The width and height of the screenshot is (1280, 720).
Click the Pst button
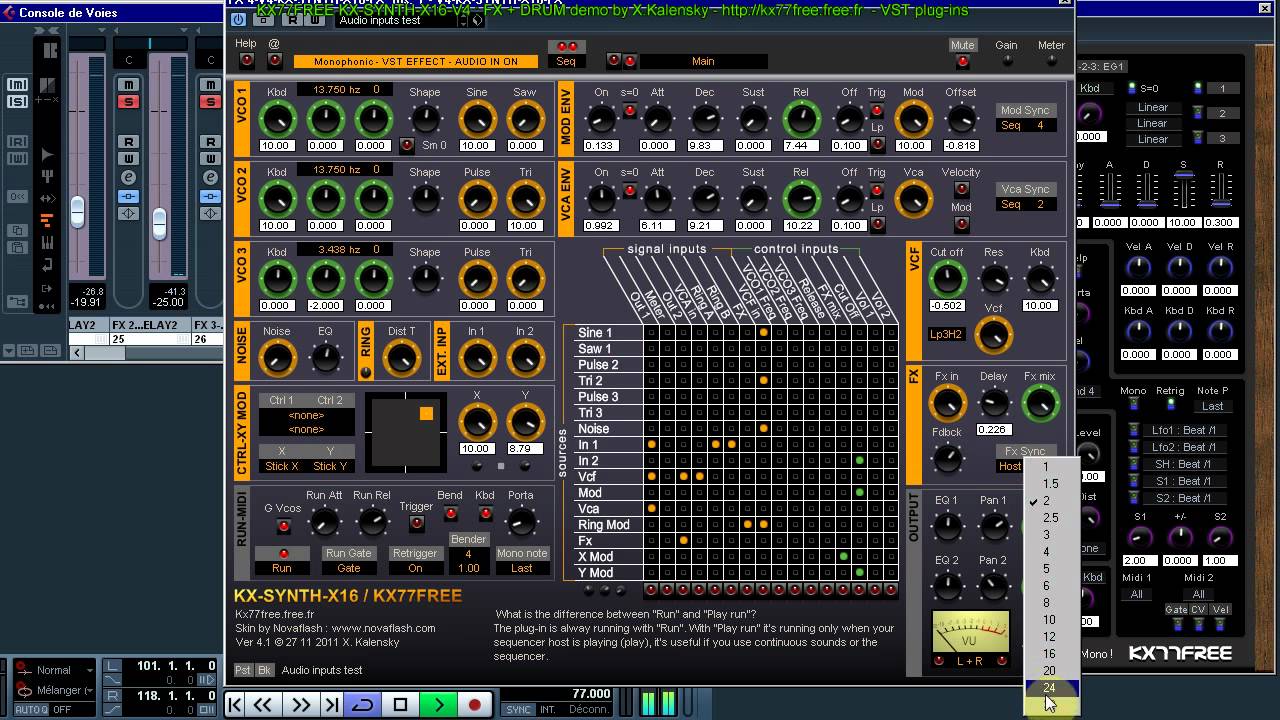click(243, 670)
